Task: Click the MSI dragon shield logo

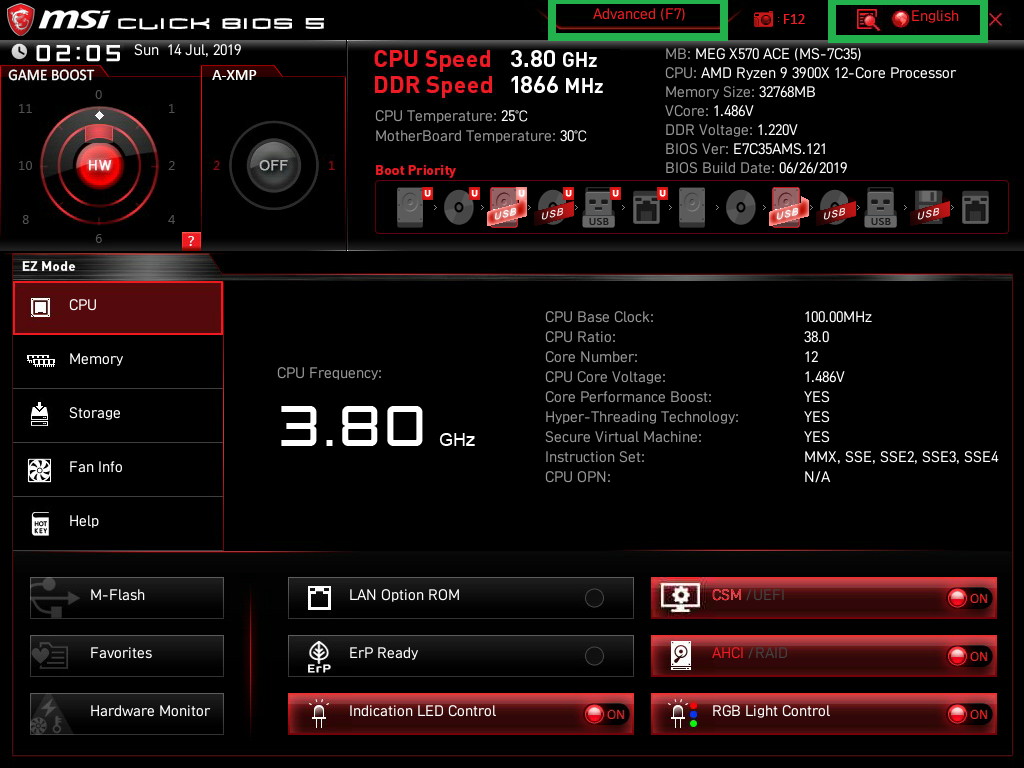Action: coord(20,20)
